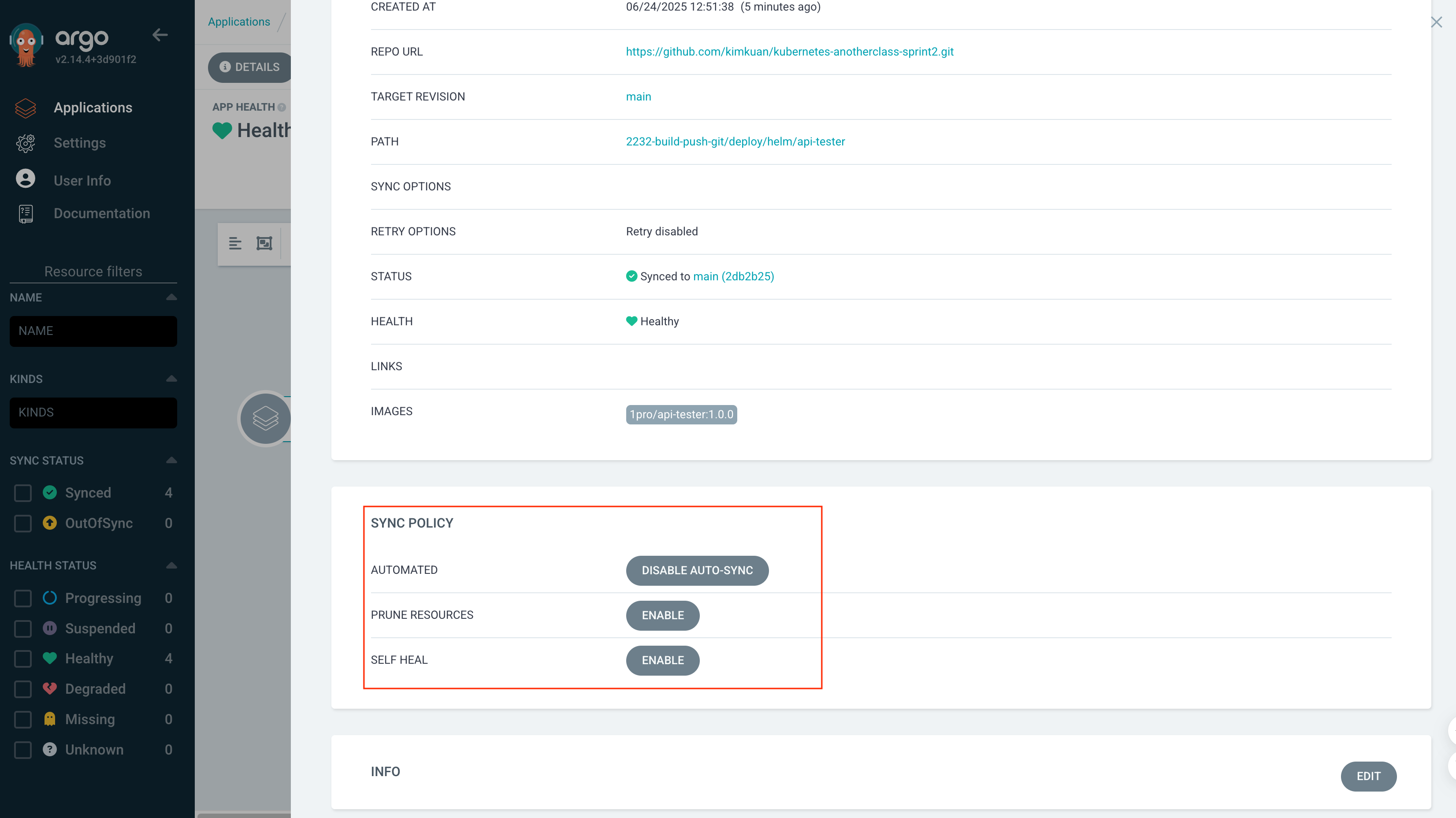
Task: Click the Applications layers icon in sidebar
Action: pyautogui.click(x=26, y=108)
